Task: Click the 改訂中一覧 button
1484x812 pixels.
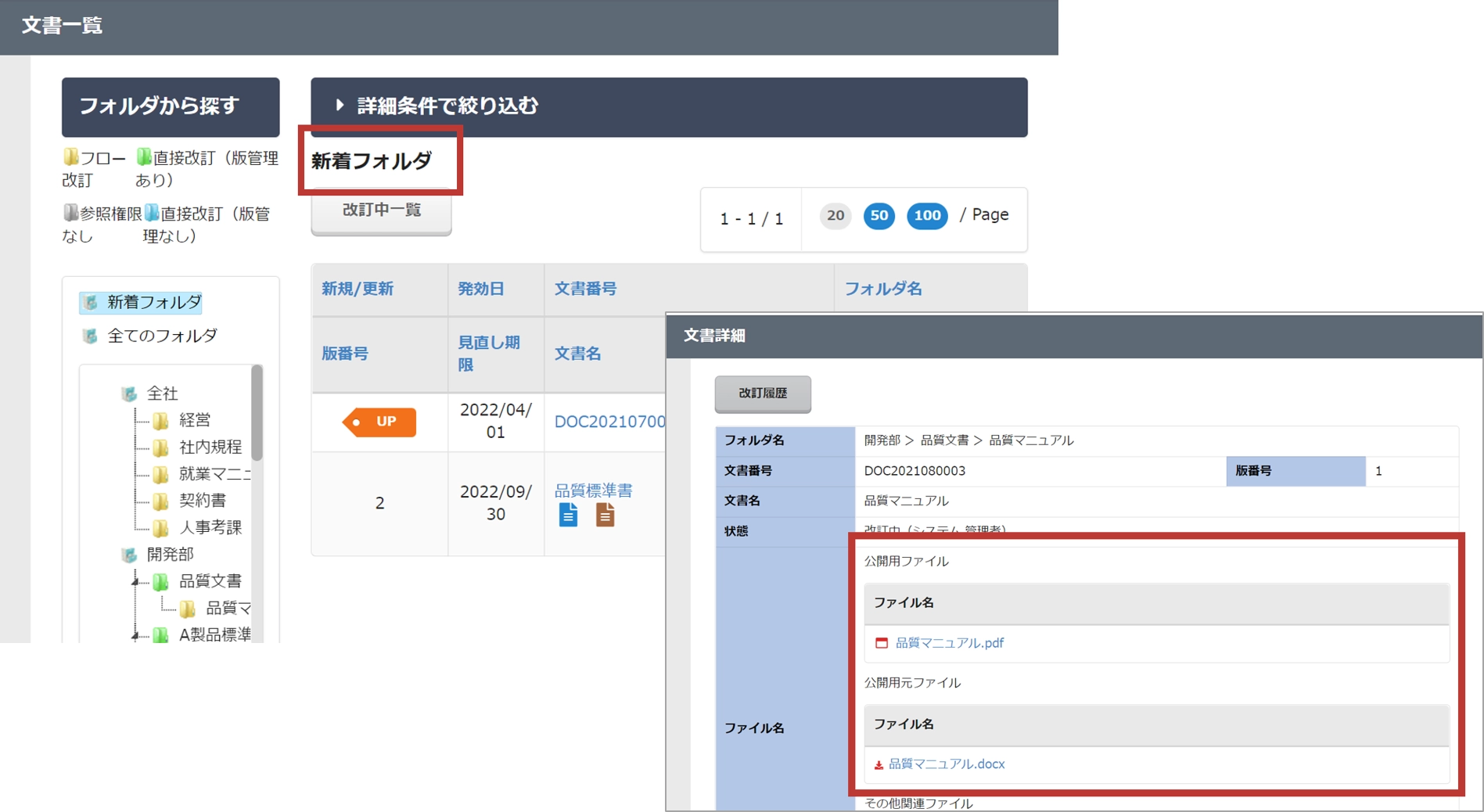Action: point(381,210)
